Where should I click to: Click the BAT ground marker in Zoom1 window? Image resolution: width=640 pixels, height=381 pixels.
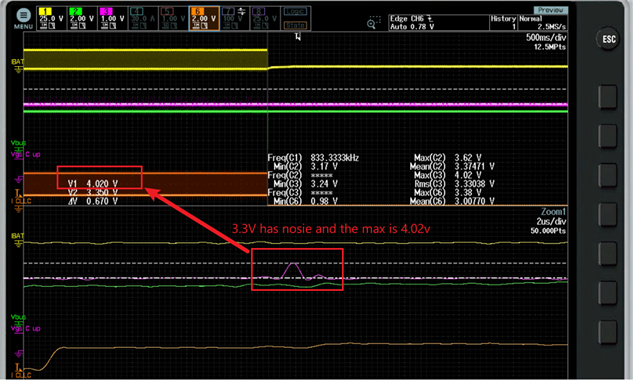coord(18,240)
